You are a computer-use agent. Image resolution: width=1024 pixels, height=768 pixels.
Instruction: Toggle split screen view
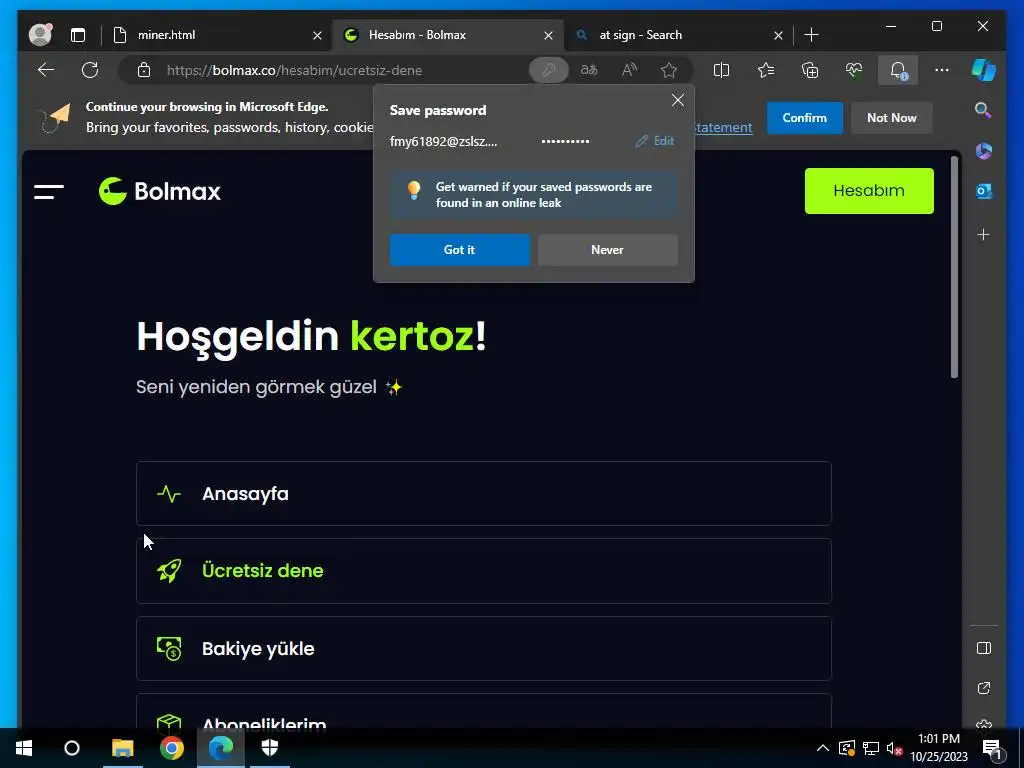(x=721, y=70)
